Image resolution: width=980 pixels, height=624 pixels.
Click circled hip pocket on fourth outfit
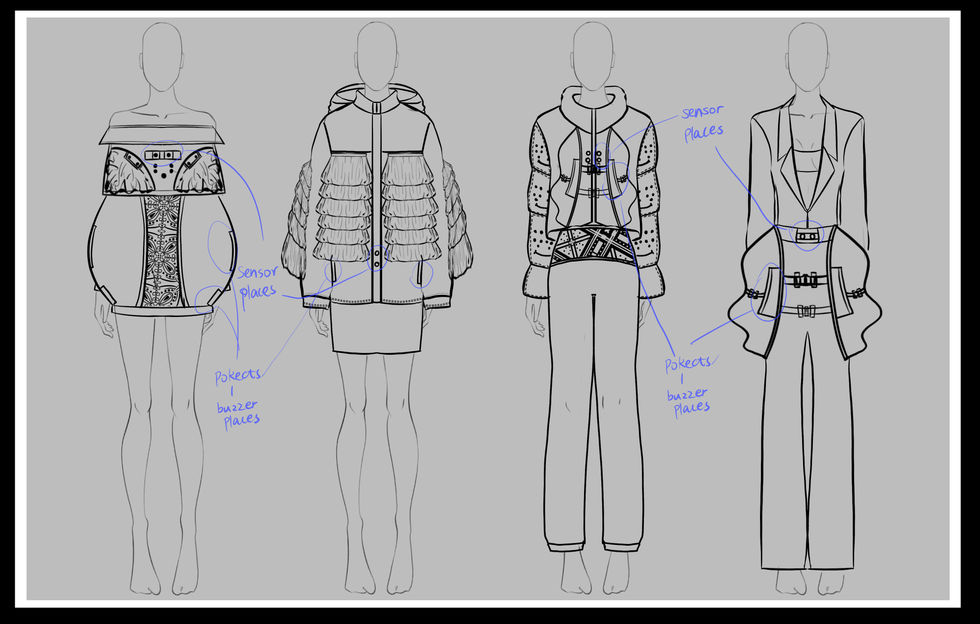click(x=768, y=292)
